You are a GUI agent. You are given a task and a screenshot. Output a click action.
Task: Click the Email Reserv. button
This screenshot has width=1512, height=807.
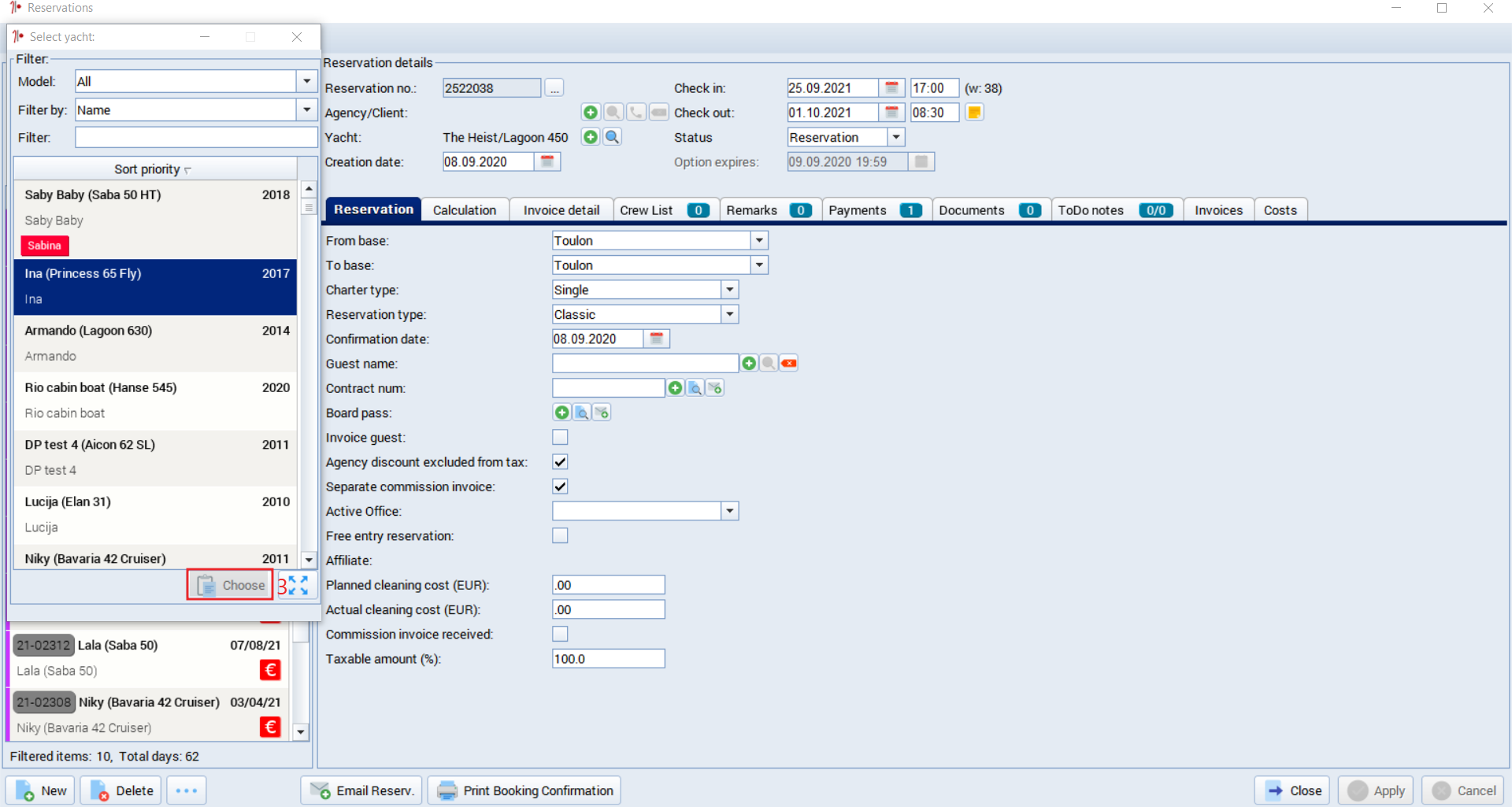click(361, 790)
